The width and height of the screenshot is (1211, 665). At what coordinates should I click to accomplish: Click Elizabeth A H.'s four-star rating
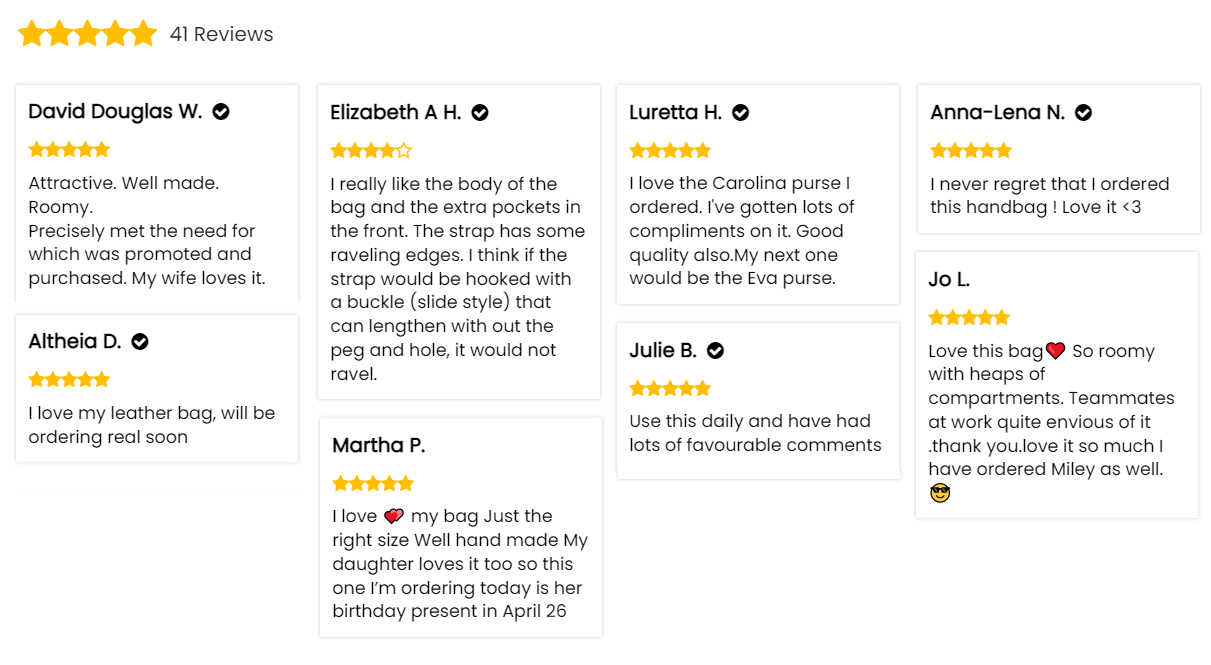pyautogui.click(x=371, y=151)
